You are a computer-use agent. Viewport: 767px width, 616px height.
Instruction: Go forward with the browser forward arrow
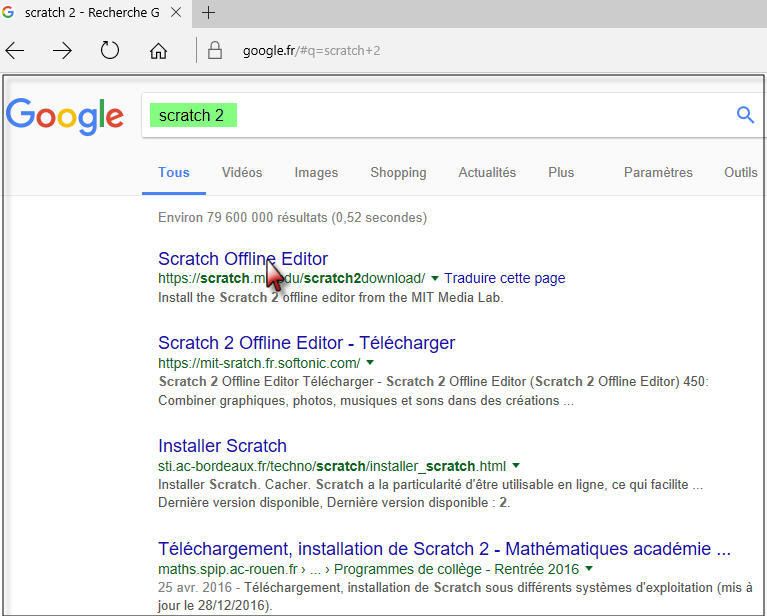tap(62, 50)
